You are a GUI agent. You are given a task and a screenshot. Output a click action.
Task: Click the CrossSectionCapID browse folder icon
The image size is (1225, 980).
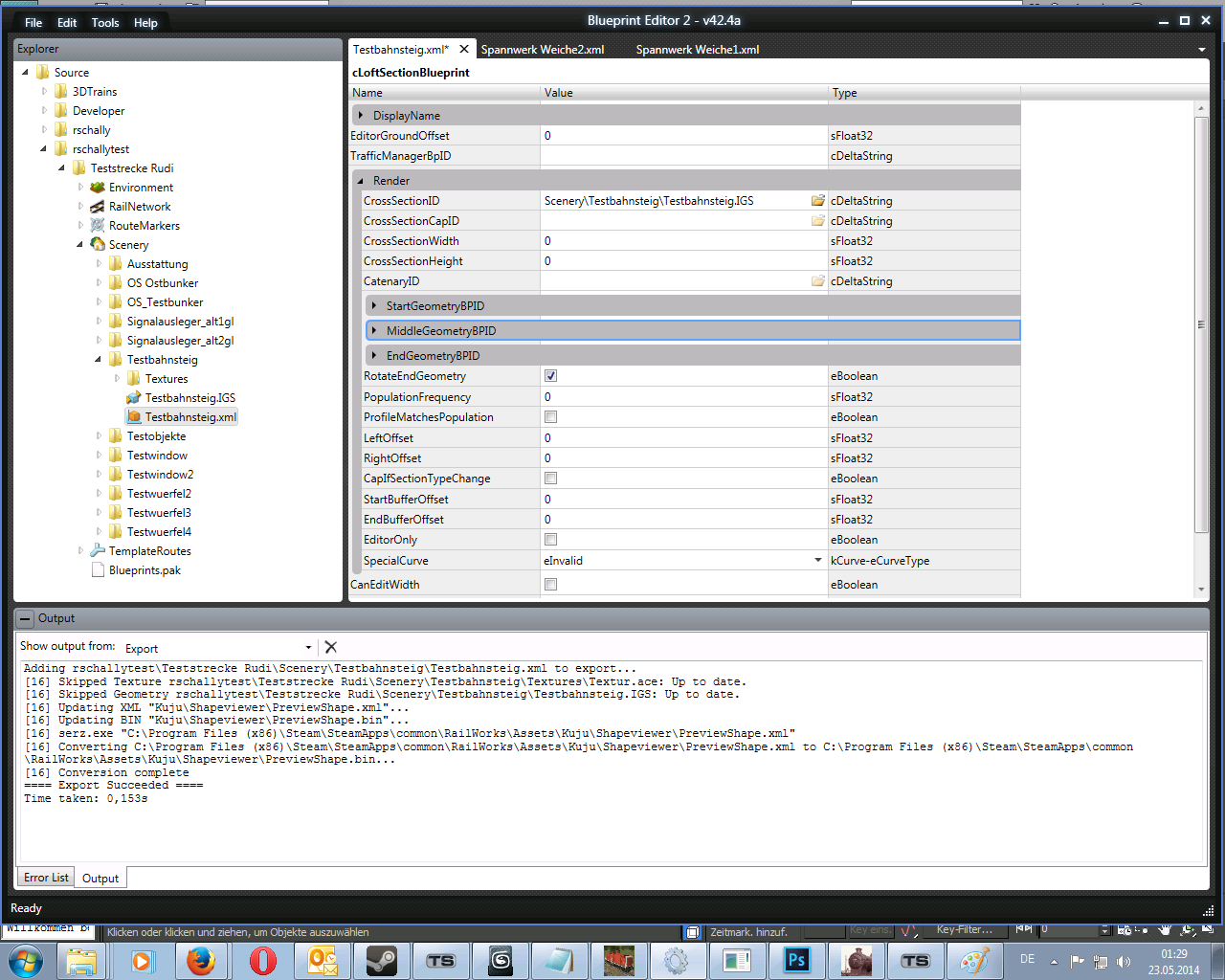(817, 221)
